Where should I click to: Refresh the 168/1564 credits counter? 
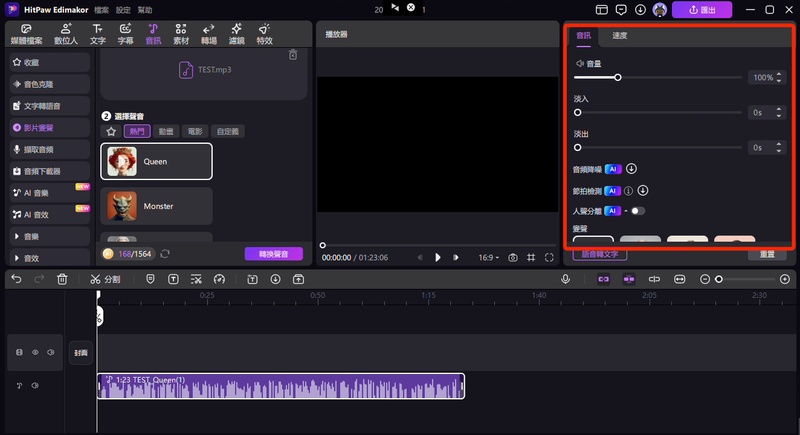pos(165,253)
